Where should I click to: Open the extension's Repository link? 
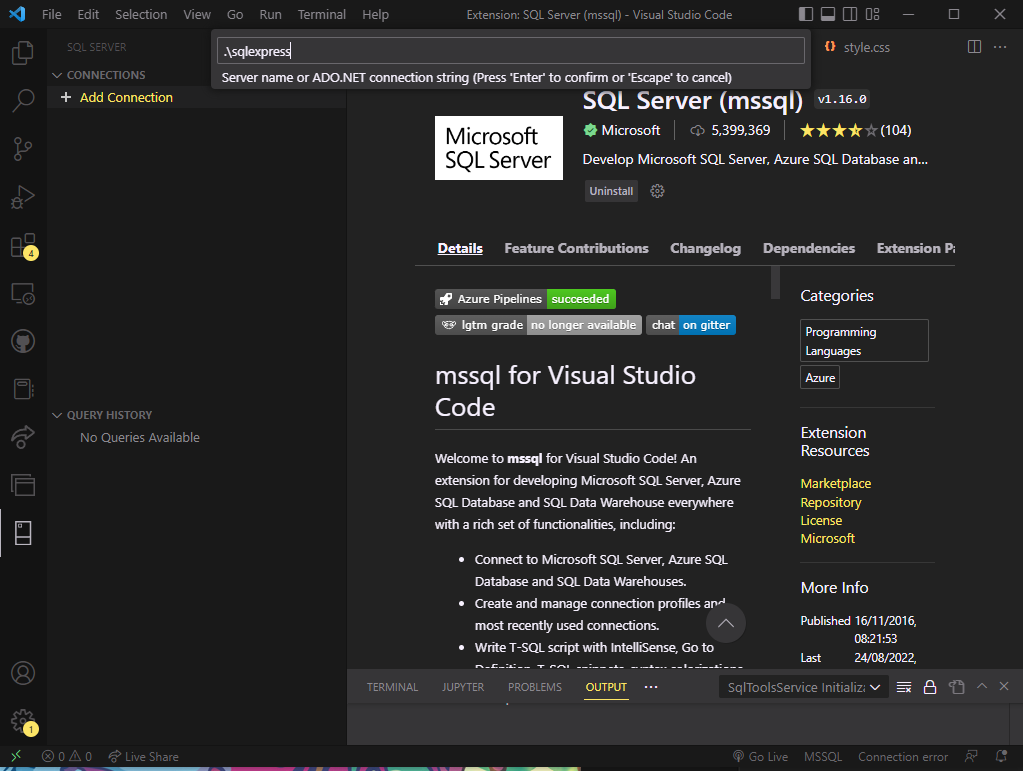pyautogui.click(x=830, y=502)
